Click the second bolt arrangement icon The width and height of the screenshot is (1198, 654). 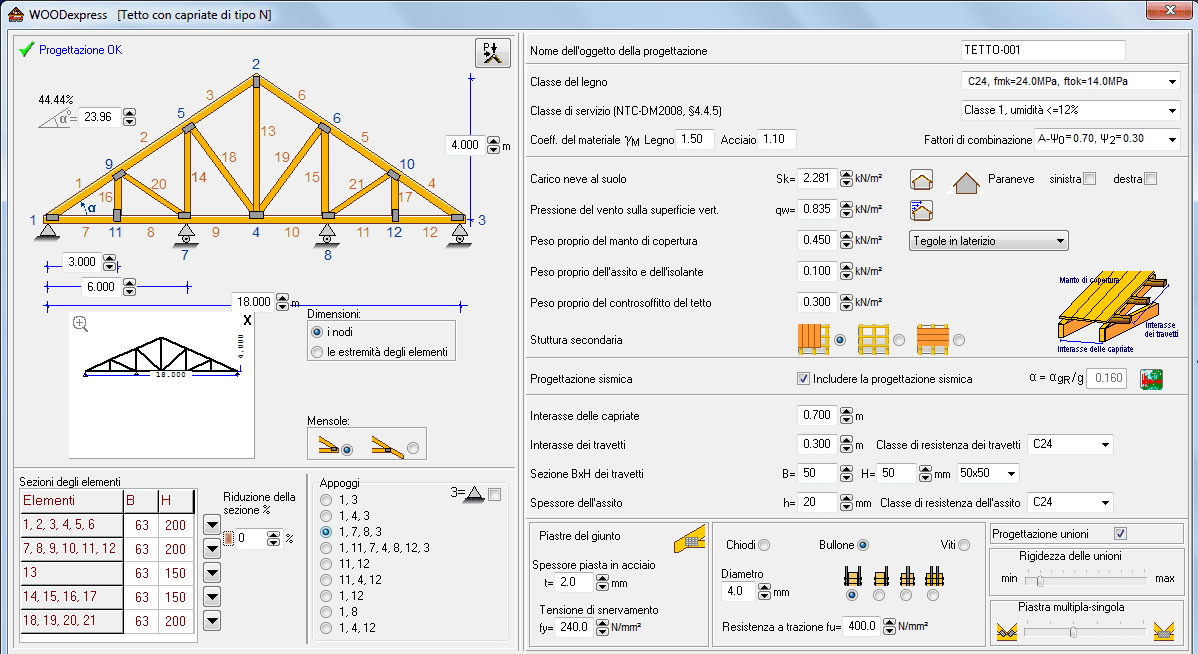[880, 576]
